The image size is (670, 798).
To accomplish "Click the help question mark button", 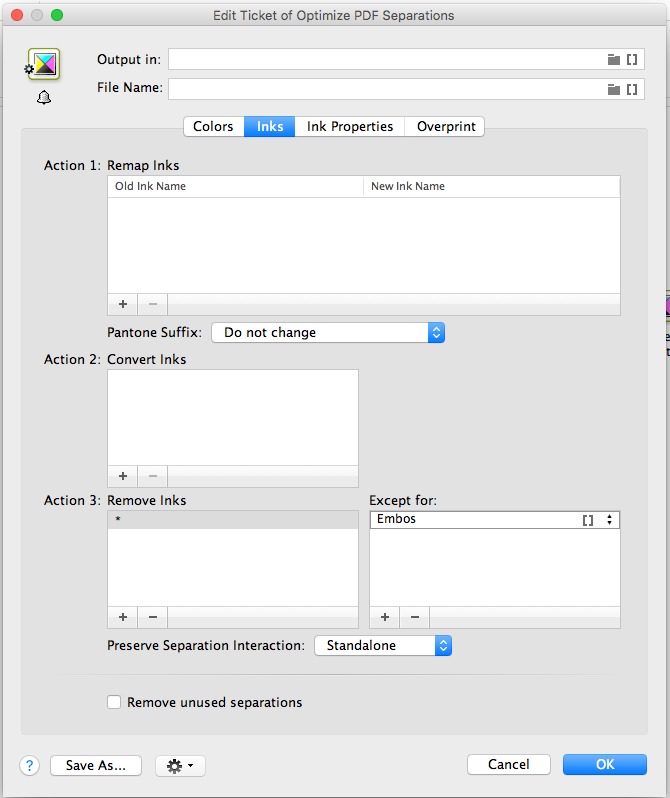I will (x=29, y=765).
